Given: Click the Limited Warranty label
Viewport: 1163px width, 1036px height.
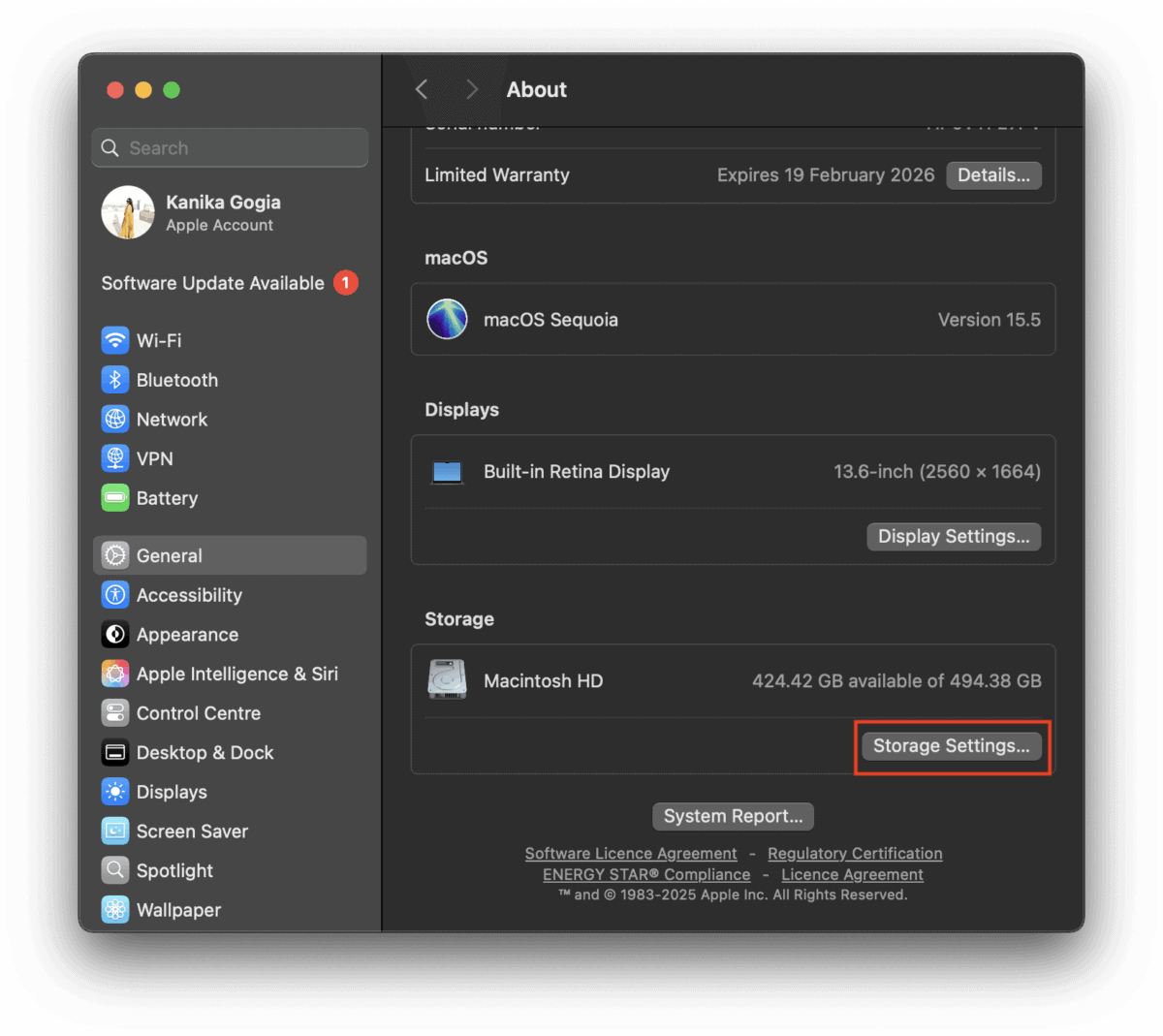Looking at the screenshot, I should coord(497,175).
